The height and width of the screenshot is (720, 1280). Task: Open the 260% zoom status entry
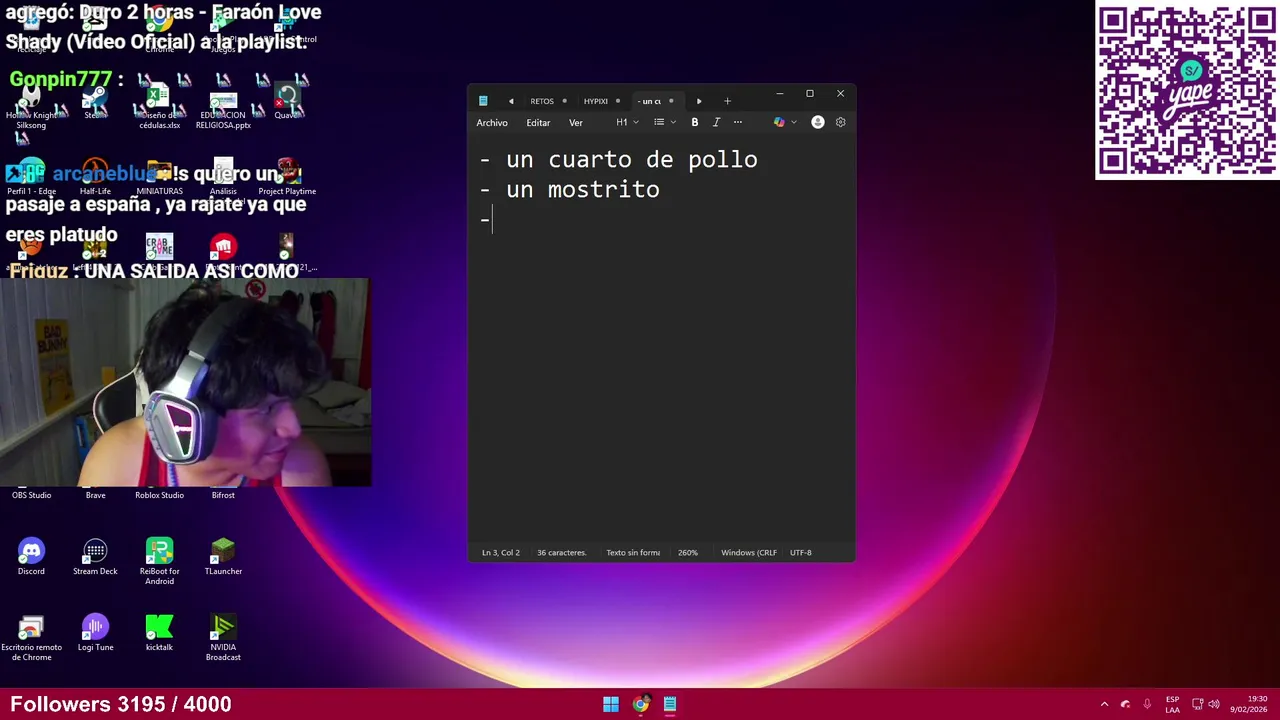tap(688, 552)
